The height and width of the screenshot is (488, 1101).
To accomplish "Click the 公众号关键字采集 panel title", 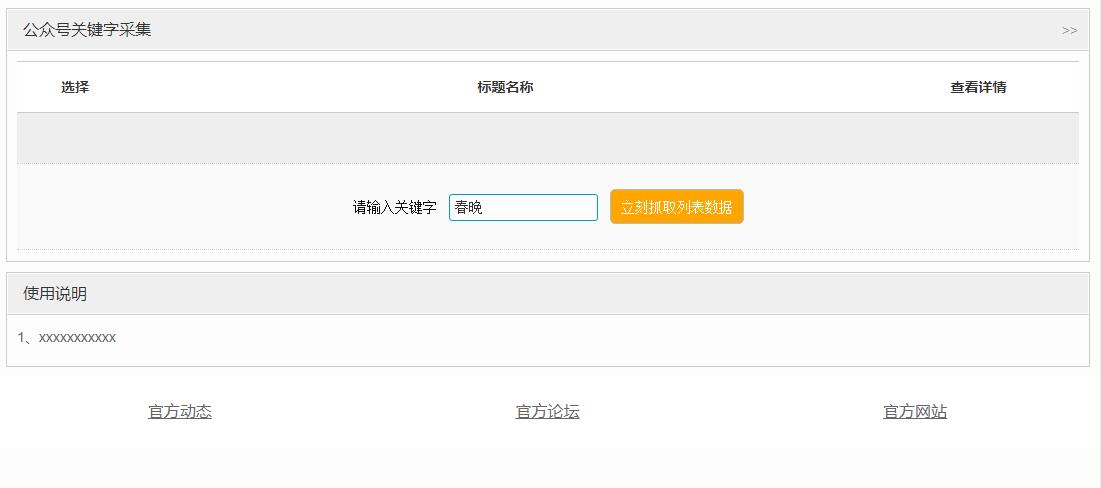I will tap(87, 30).
